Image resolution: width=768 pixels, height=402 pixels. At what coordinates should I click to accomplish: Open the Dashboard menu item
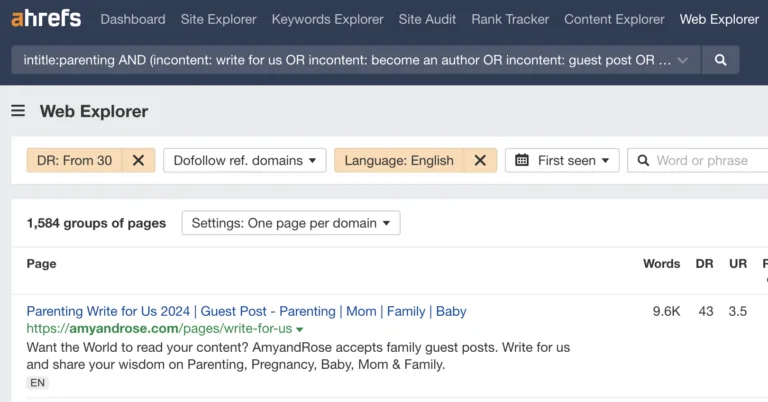pyautogui.click(x=133, y=20)
